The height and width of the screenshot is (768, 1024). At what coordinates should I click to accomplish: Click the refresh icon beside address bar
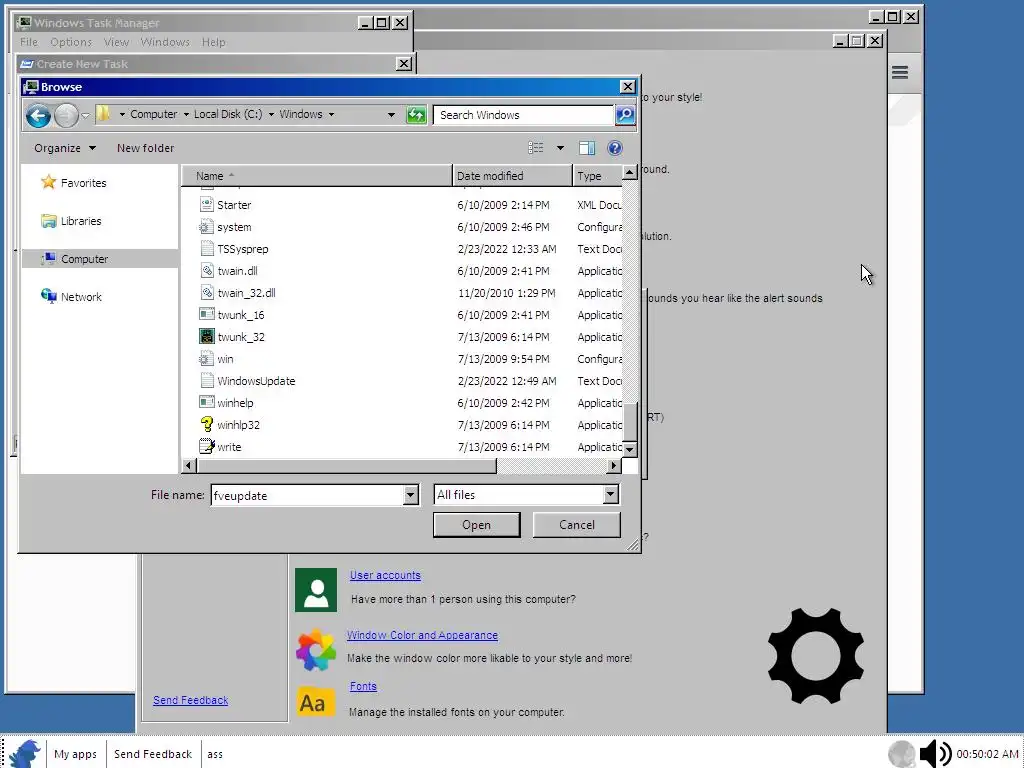pyautogui.click(x=416, y=115)
